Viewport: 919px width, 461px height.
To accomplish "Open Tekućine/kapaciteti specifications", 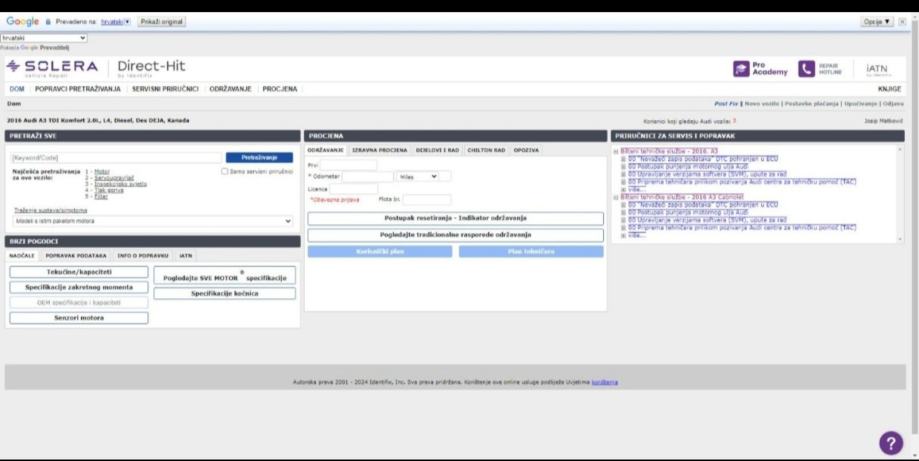I will (79, 272).
